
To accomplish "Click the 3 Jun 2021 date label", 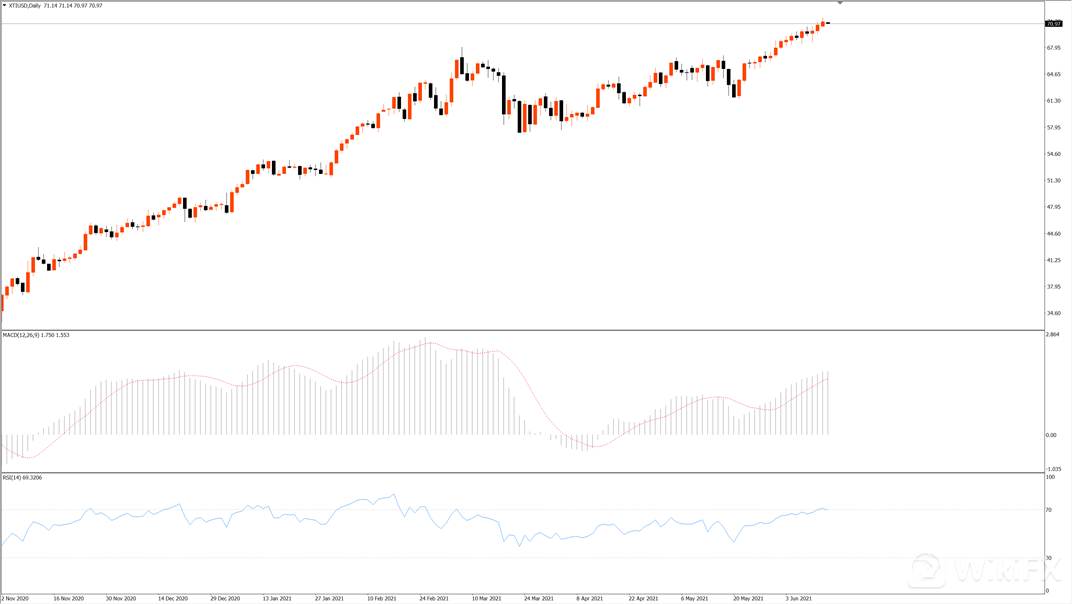I will pos(800,598).
